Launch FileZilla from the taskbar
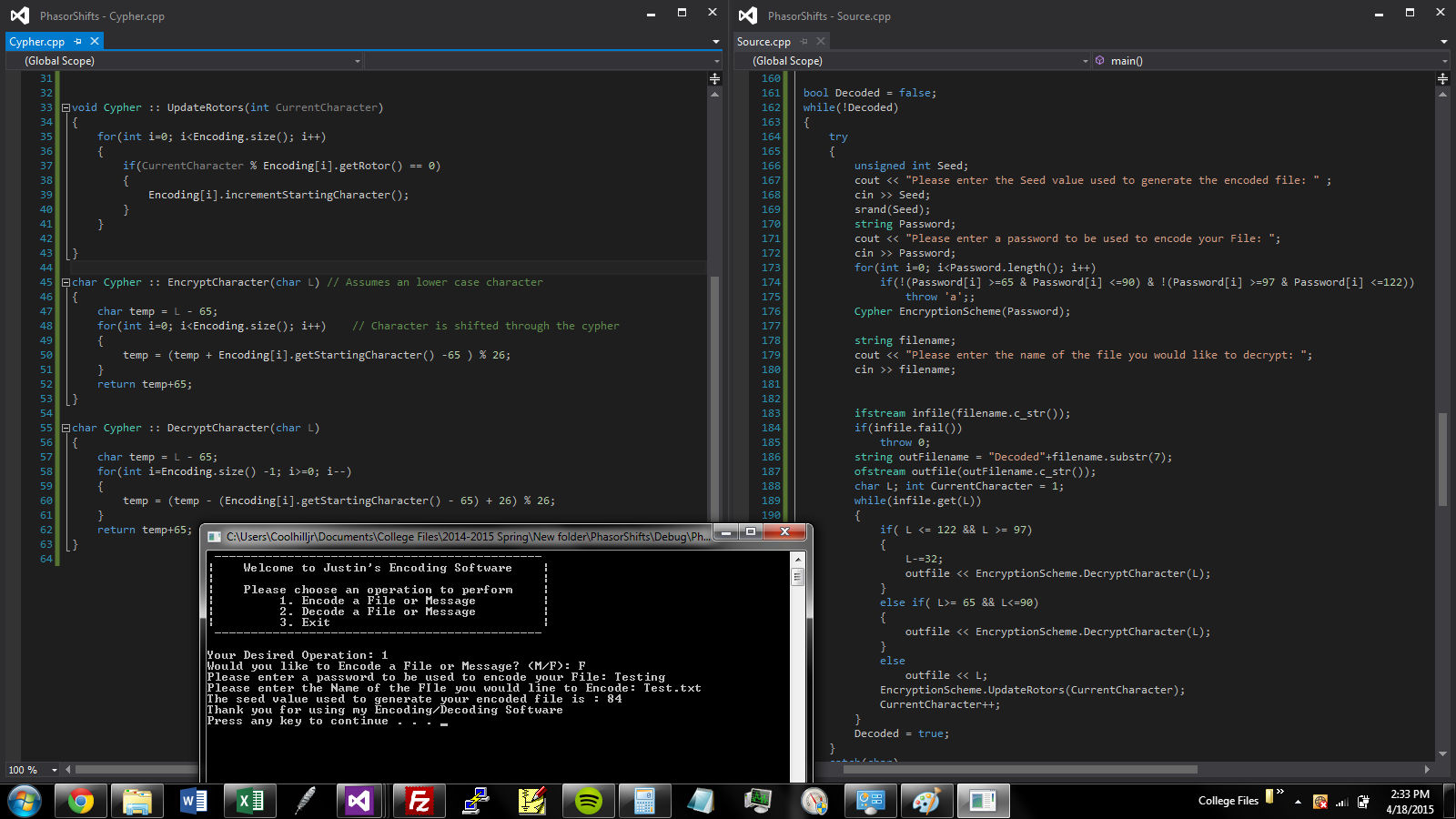Viewport: 1456px width, 819px height. click(419, 801)
